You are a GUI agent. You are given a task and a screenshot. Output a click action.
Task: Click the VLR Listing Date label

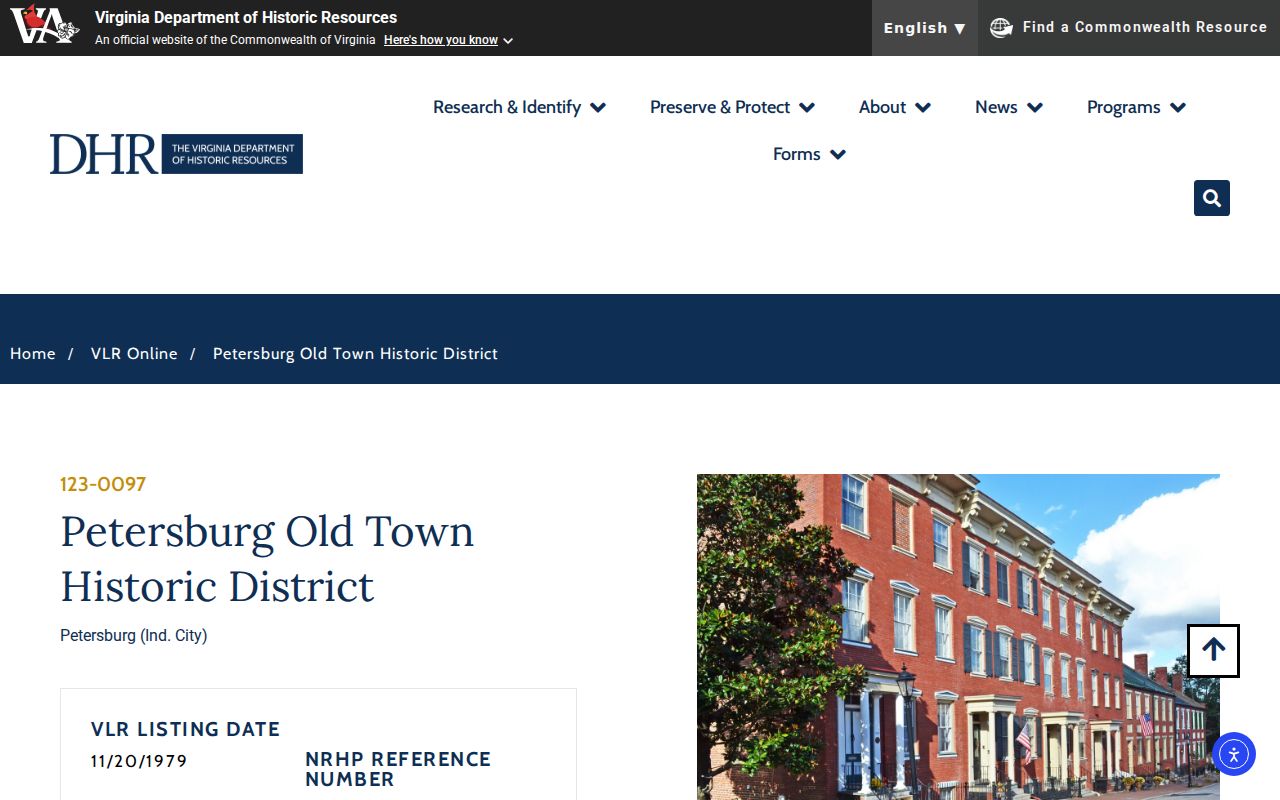[185, 729]
